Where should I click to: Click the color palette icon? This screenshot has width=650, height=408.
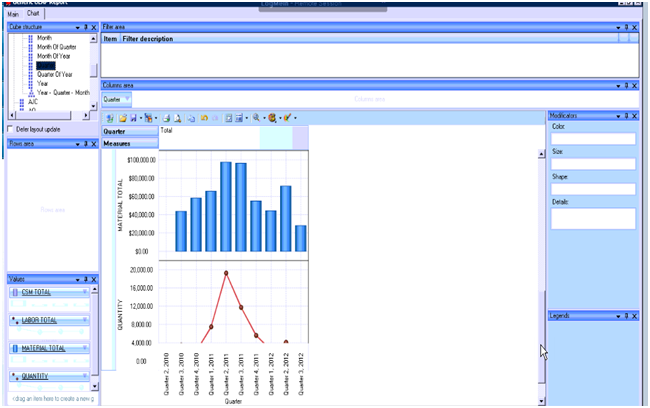[x=272, y=118]
